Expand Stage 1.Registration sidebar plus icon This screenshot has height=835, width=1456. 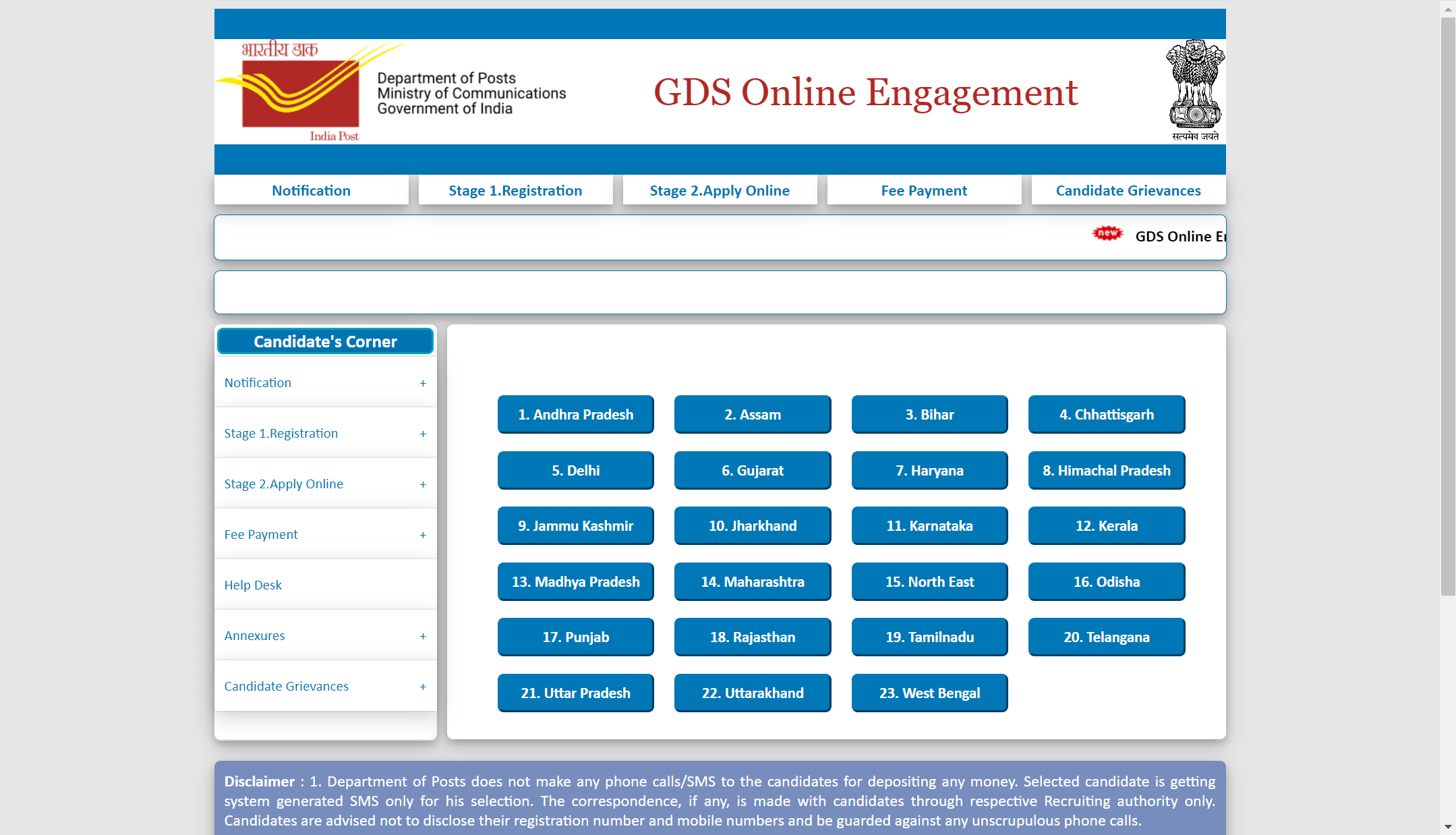tap(423, 434)
